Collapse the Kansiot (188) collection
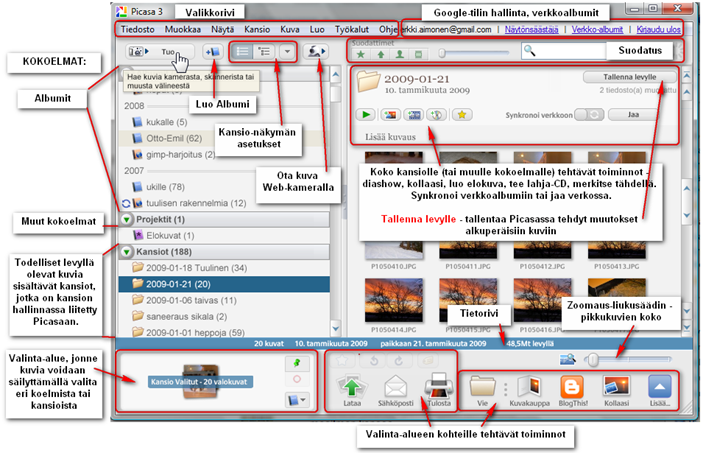This screenshot has height=453, width=717. click(x=127, y=252)
